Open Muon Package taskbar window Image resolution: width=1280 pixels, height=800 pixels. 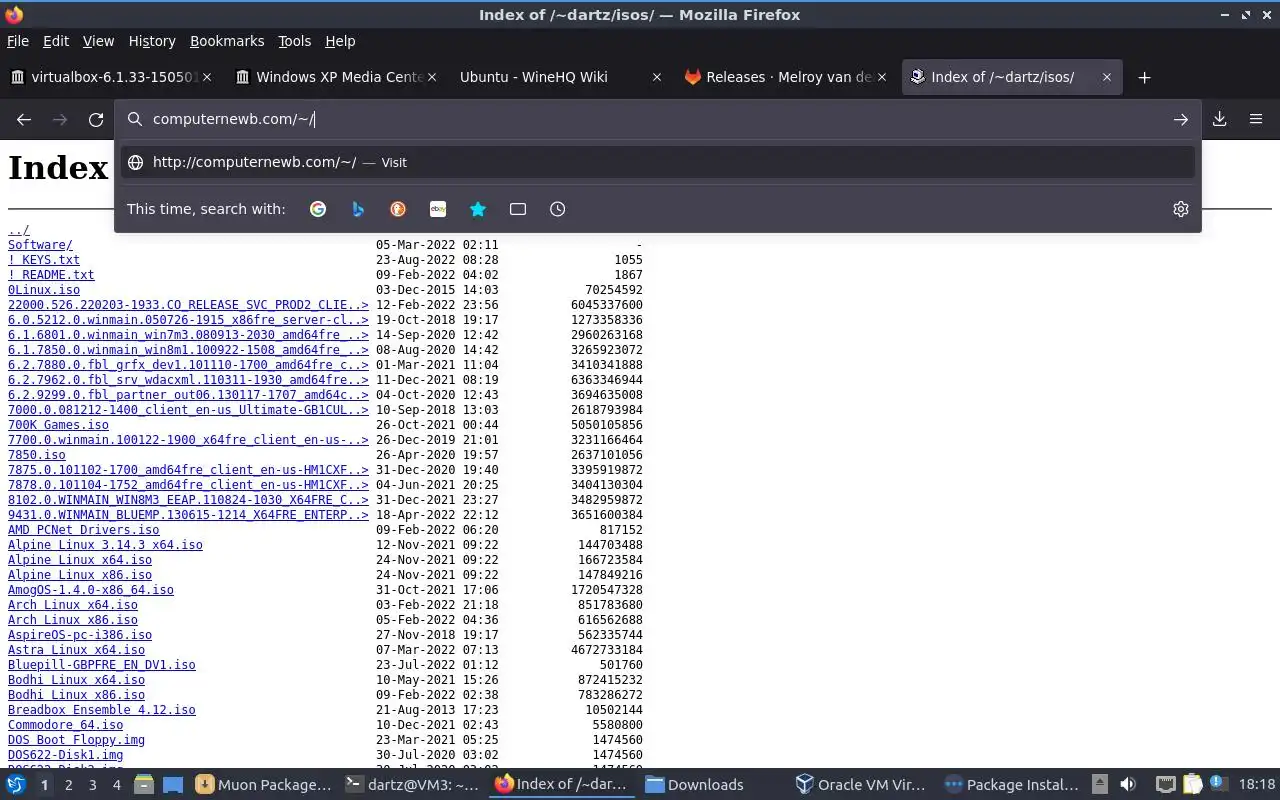click(x=263, y=785)
